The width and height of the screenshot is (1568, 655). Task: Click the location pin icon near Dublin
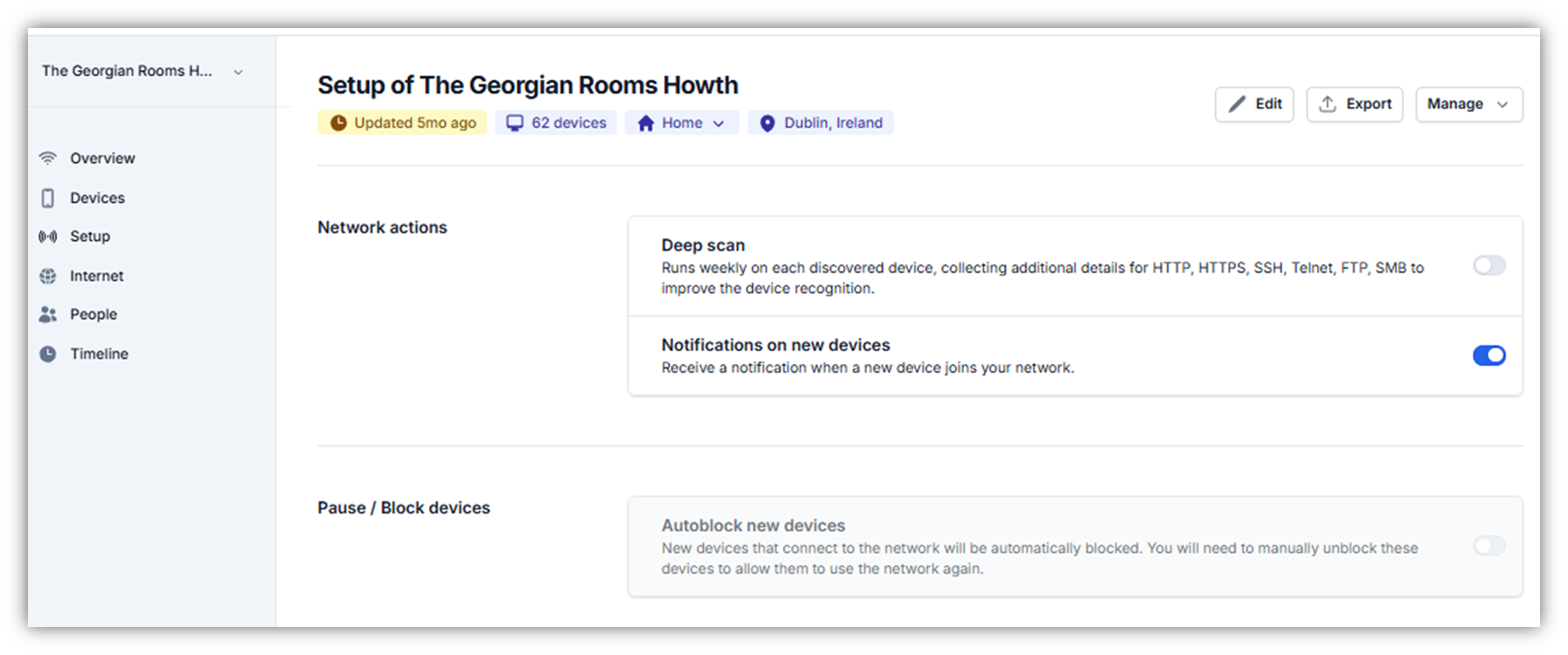pos(767,123)
